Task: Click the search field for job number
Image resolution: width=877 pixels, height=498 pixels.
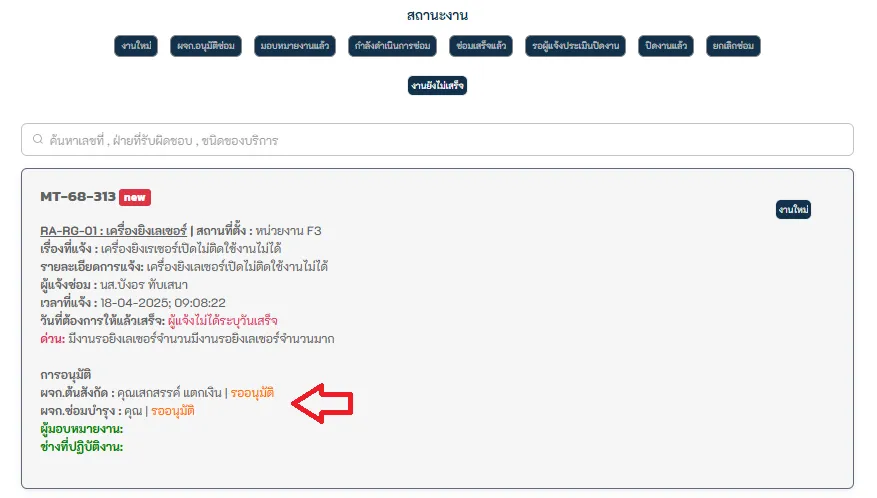Action: (x=437, y=140)
